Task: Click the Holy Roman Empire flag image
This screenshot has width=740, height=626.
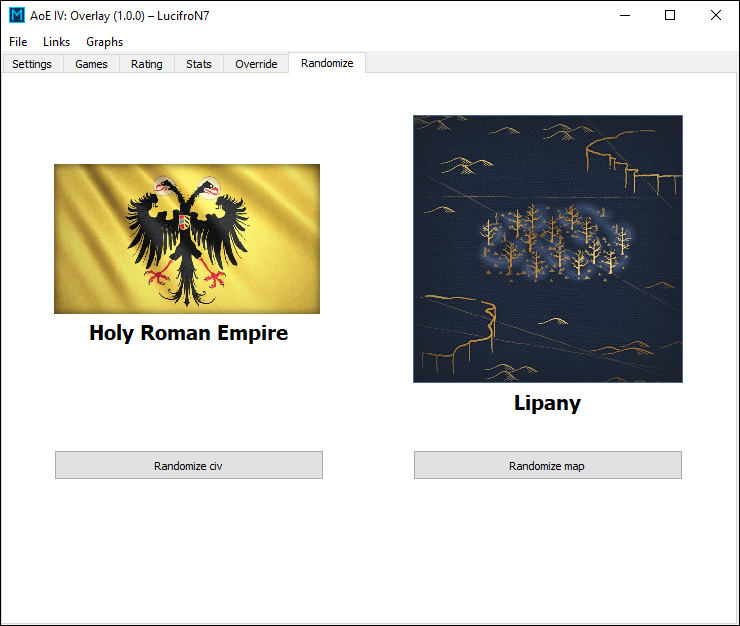Action: (187, 239)
